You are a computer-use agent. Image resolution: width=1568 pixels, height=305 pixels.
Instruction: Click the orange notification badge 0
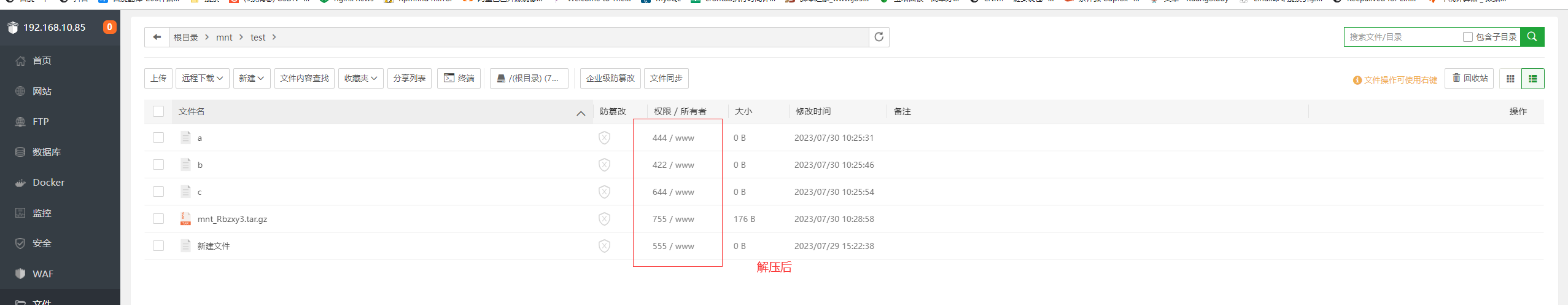109,27
